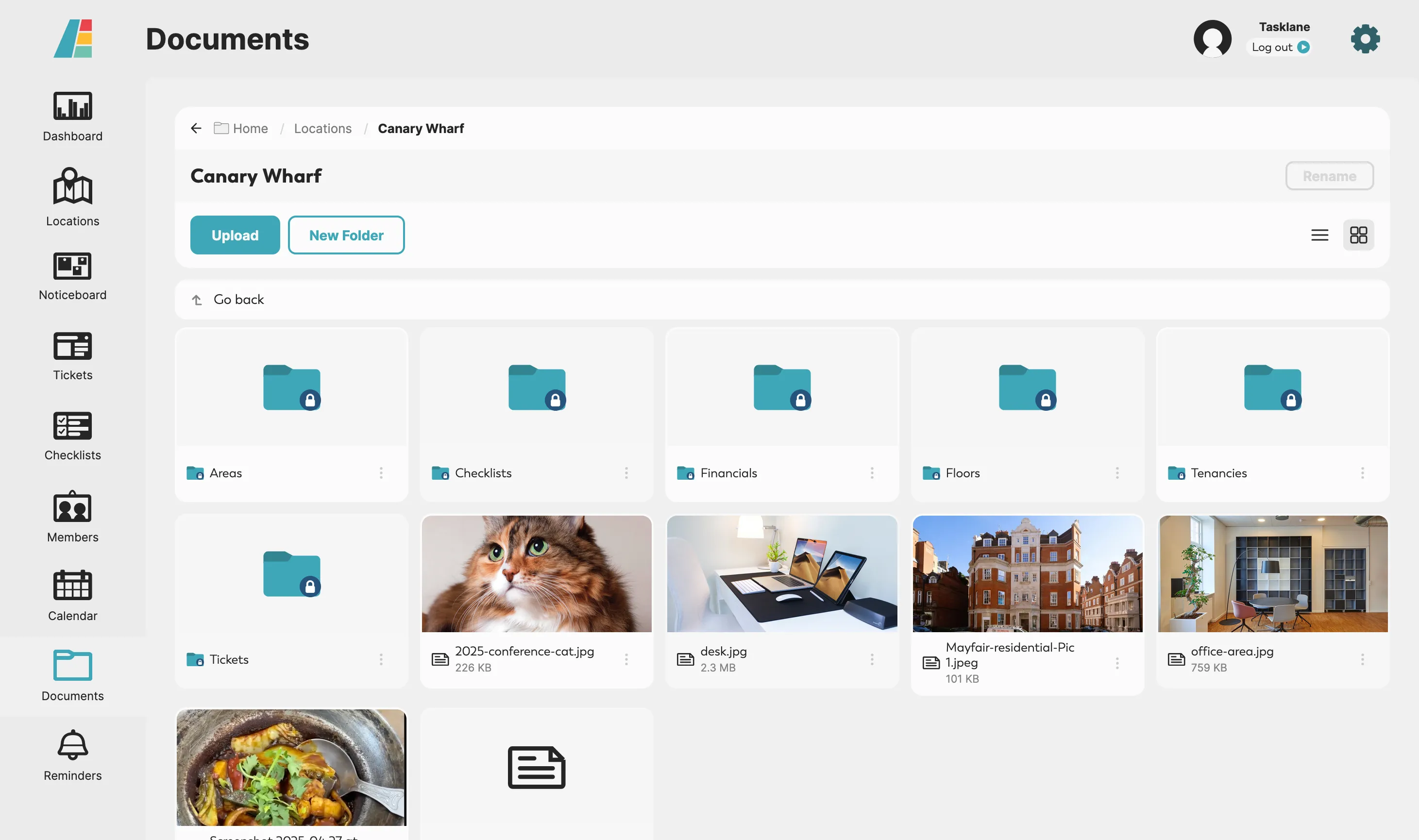
Task: Open the Calendar section
Action: pos(72,596)
